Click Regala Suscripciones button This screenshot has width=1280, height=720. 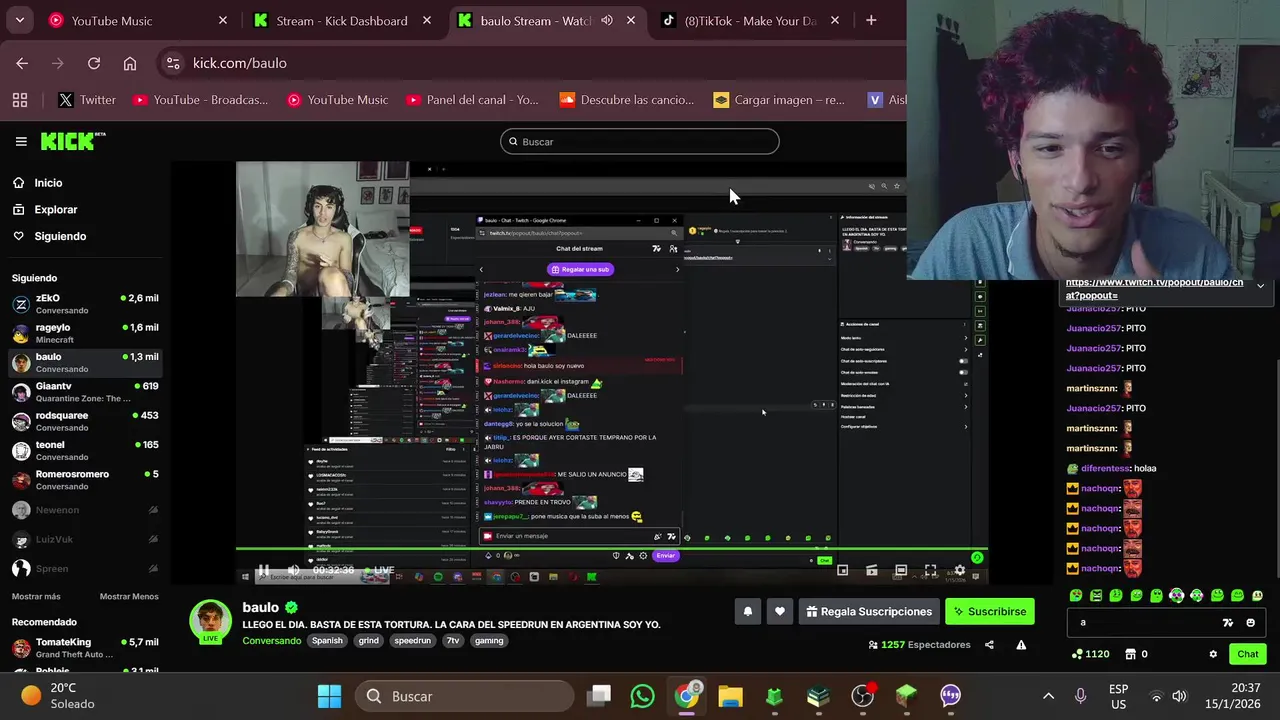pos(868,611)
